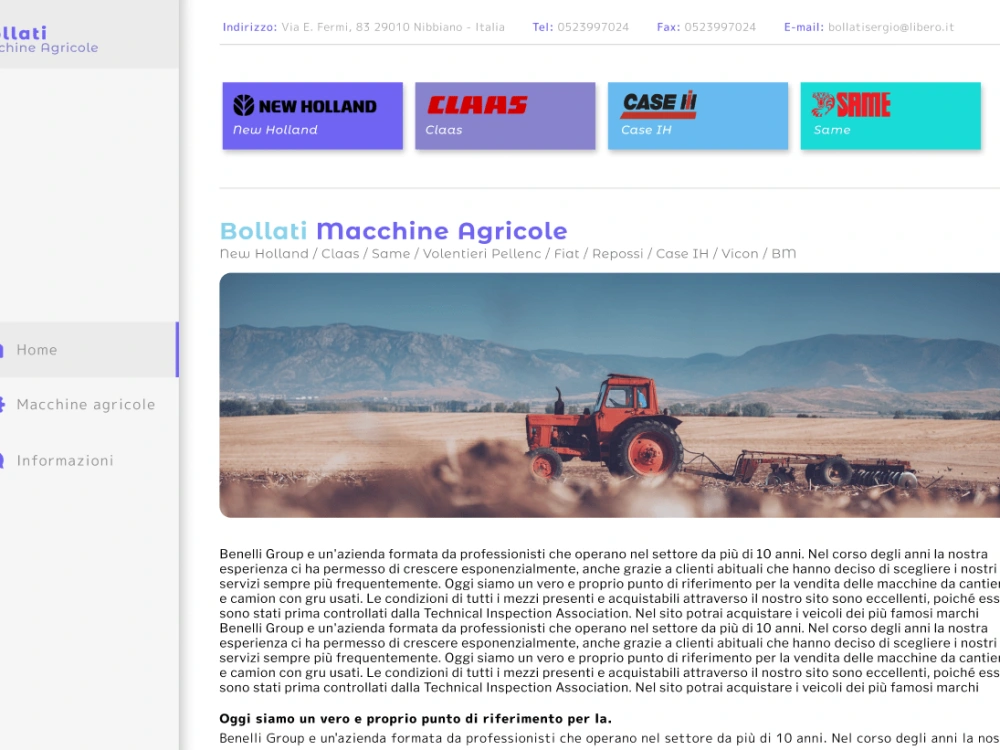Open the Same brand card
Image resolution: width=1000 pixels, height=750 pixels.
tap(890, 115)
